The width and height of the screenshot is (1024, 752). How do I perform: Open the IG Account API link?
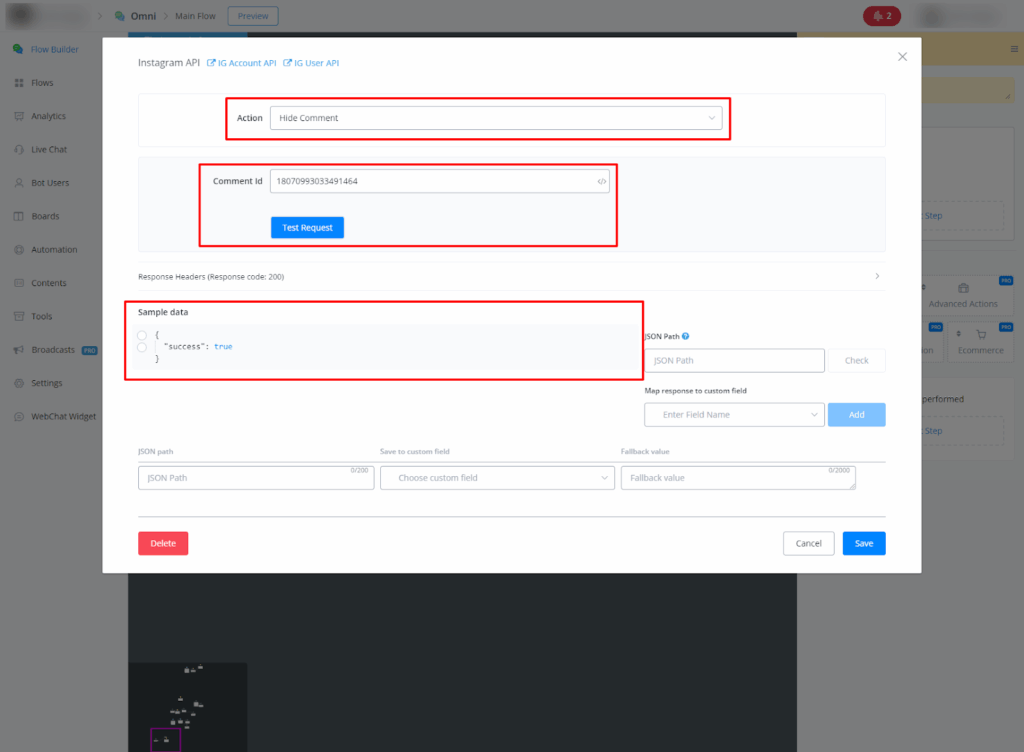242,63
